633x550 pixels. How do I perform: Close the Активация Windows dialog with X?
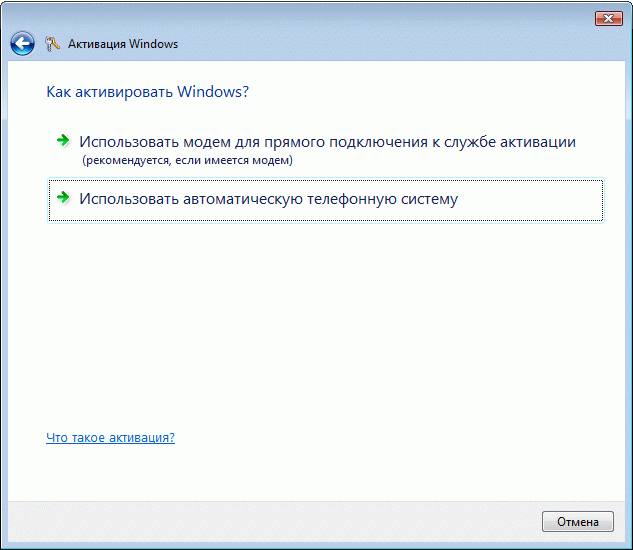(x=608, y=18)
